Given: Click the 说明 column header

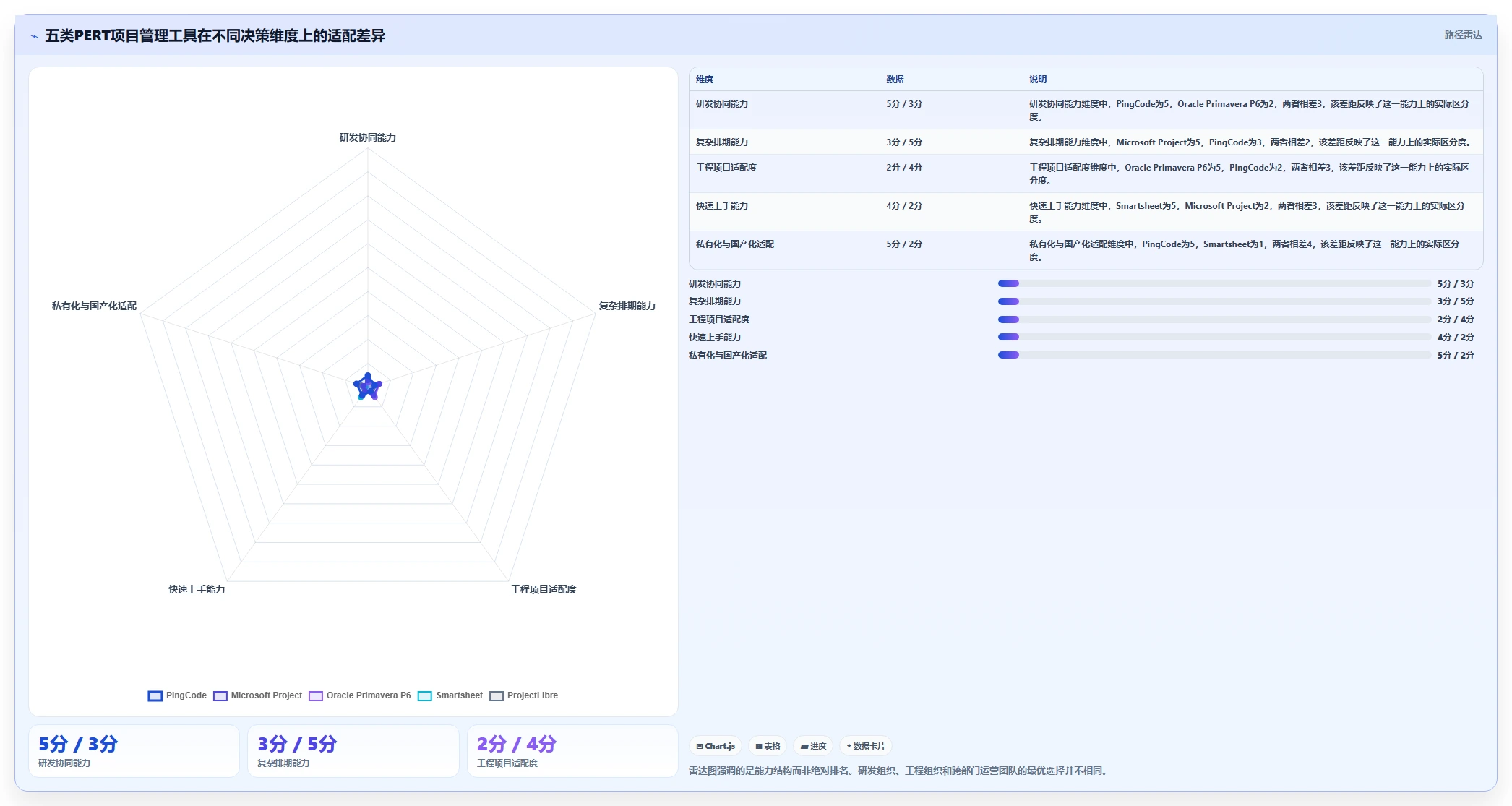Looking at the screenshot, I should (x=1038, y=80).
